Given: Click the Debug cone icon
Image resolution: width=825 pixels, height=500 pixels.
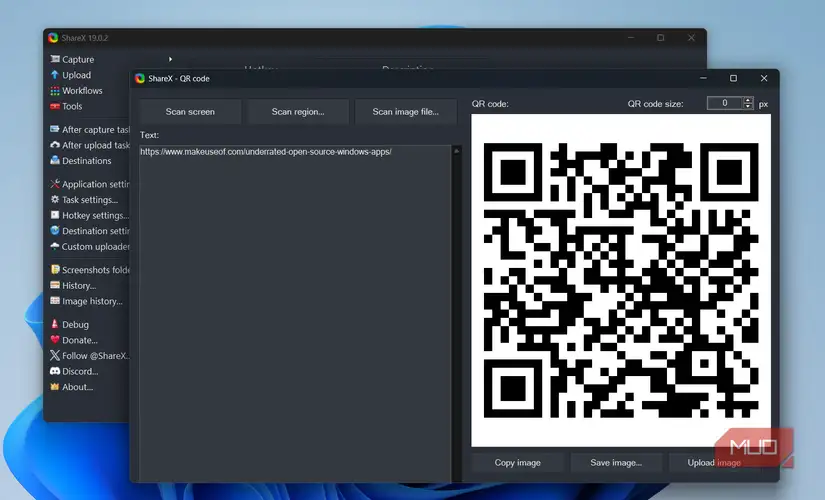Looking at the screenshot, I should tap(55, 324).
